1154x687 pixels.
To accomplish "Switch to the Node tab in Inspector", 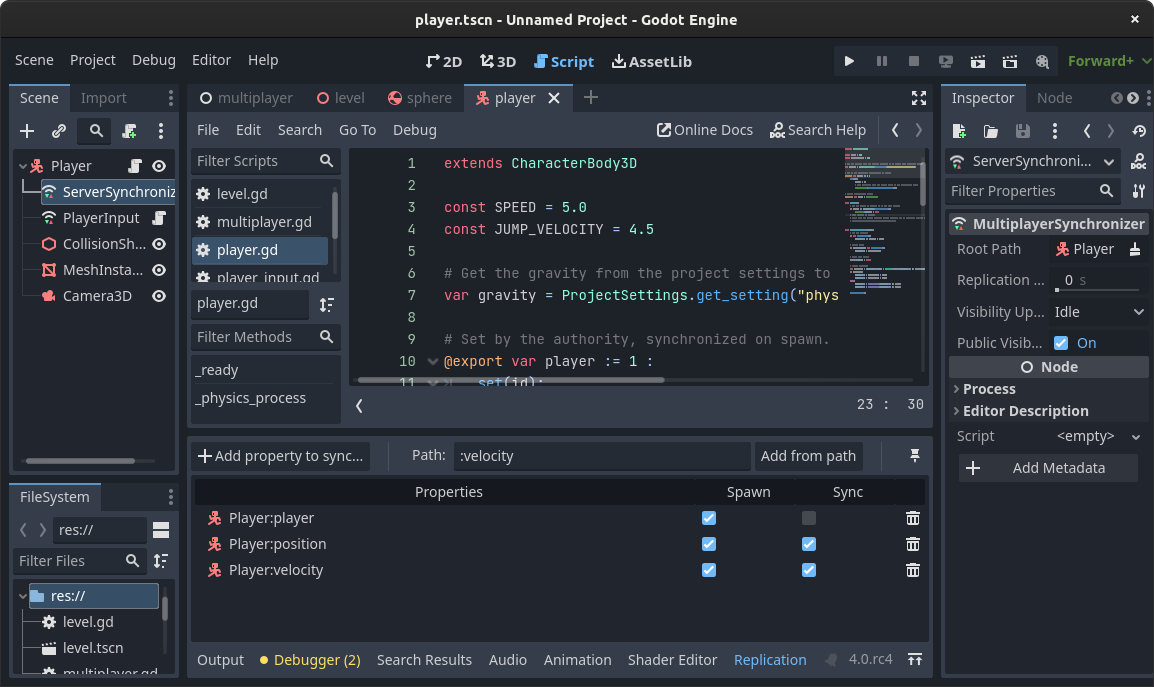I will tap(1054, 98).
